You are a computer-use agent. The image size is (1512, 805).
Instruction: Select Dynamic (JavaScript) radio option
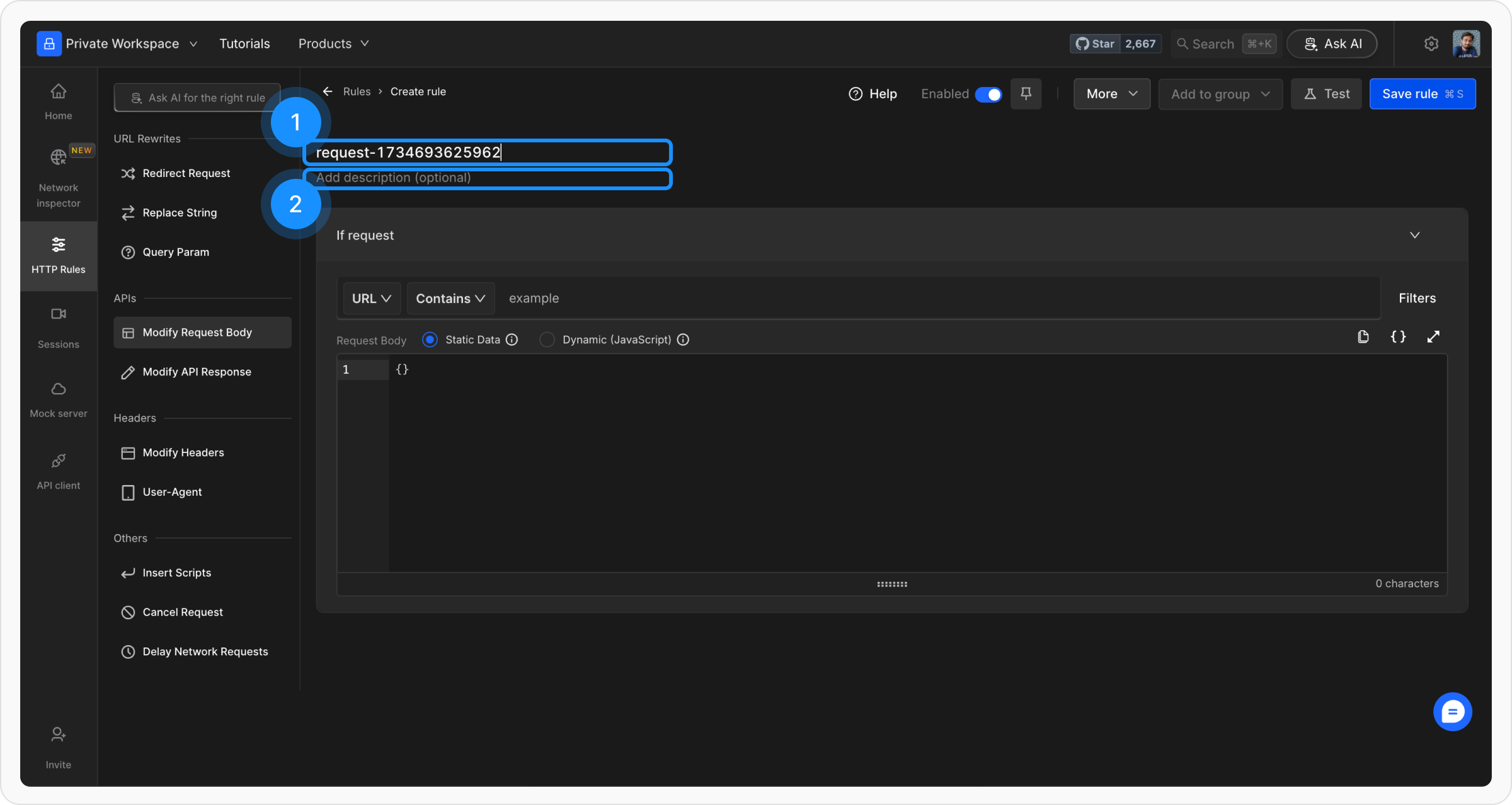[547, 340]
